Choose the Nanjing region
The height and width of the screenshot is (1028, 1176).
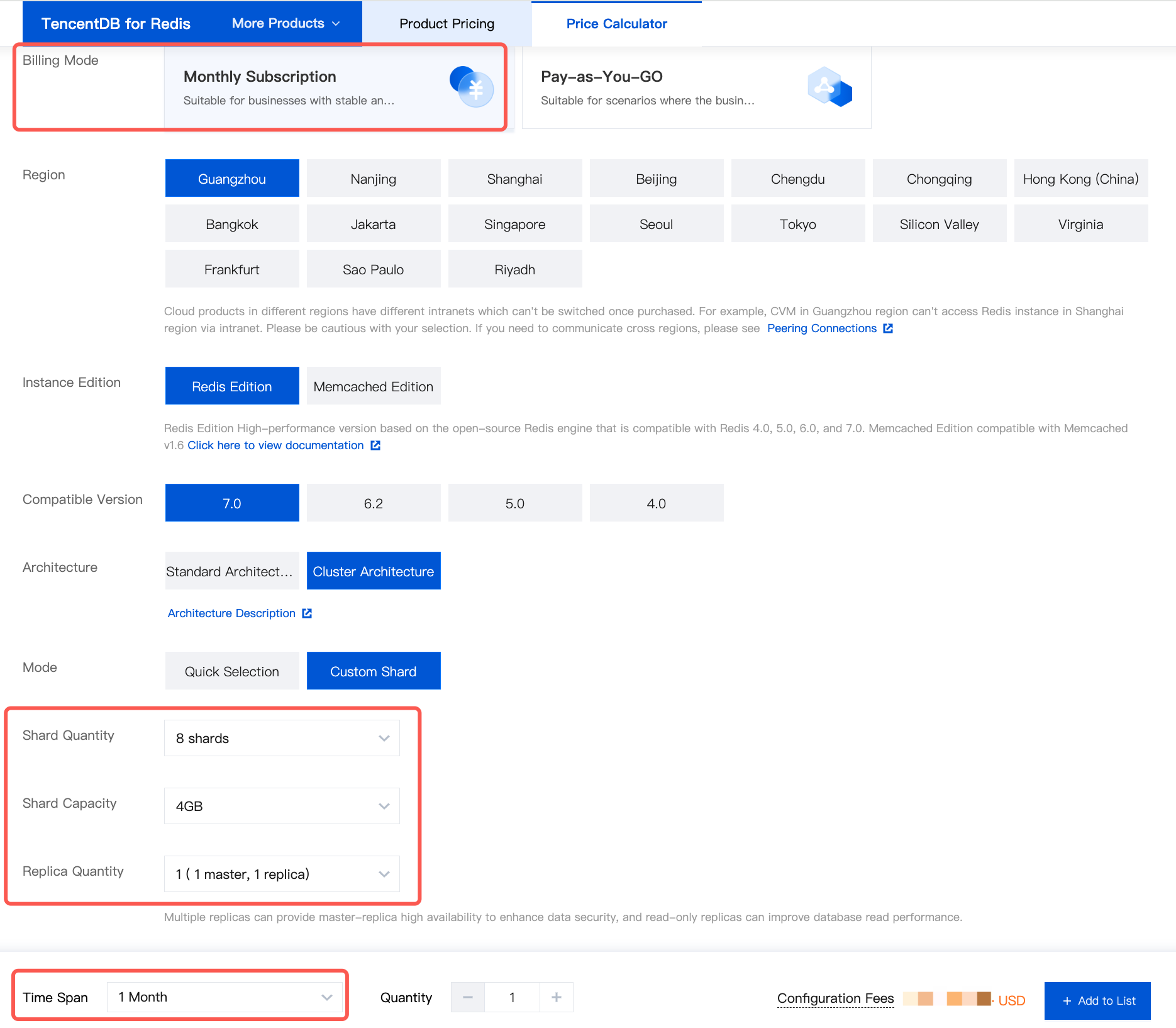coord(374,179)
